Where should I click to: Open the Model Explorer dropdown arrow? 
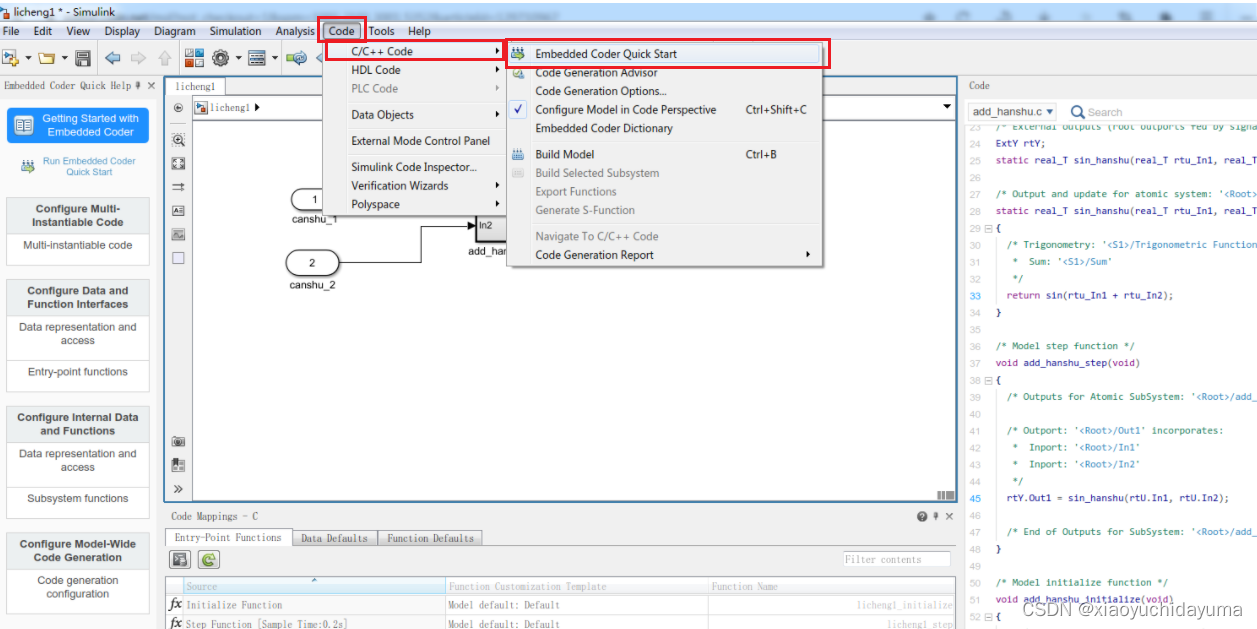point(274,58)
